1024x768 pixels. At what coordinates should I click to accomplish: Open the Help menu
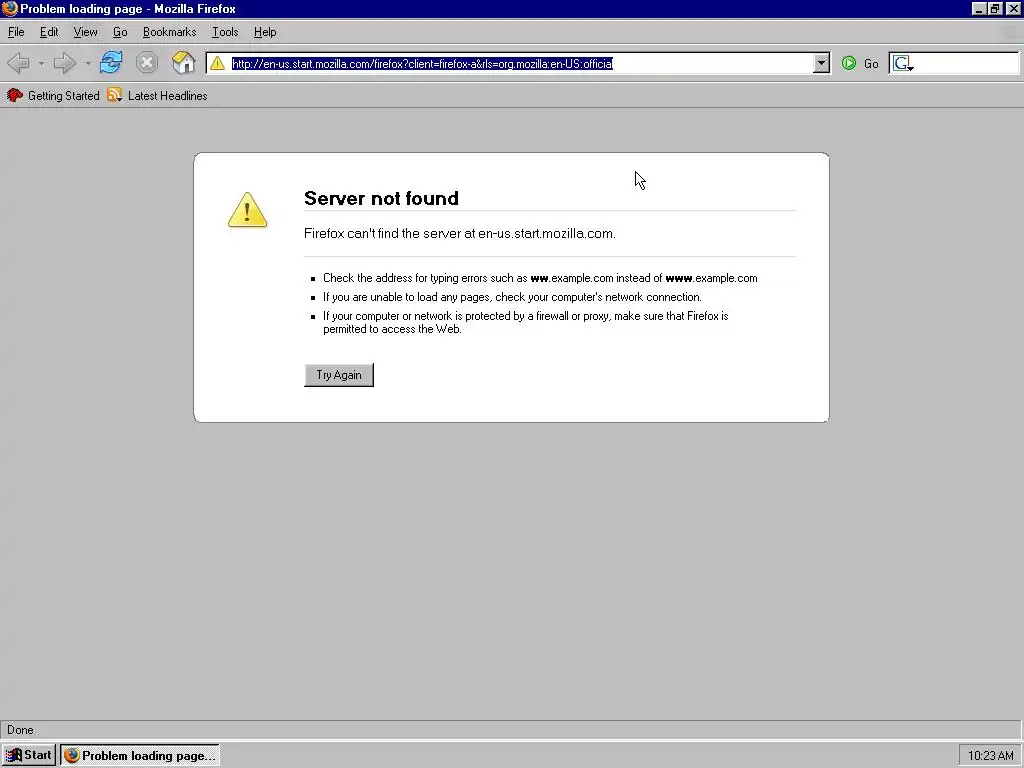pos(265,32)
